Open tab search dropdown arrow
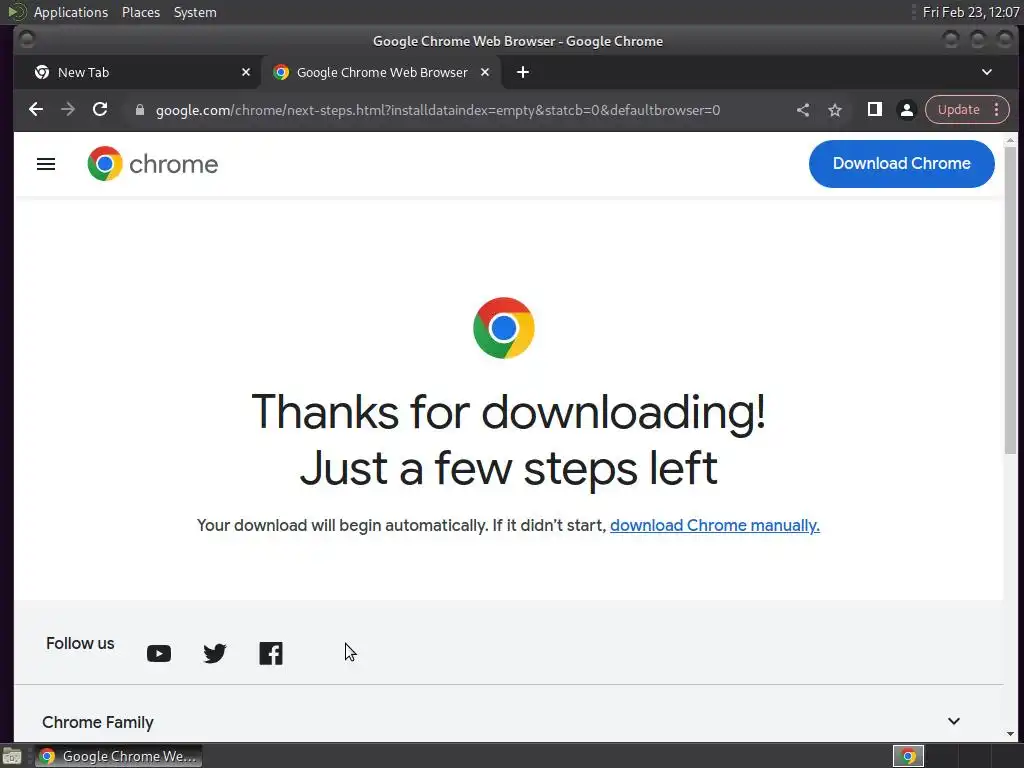The image size is (1024, 768). (x=987, y=72)
